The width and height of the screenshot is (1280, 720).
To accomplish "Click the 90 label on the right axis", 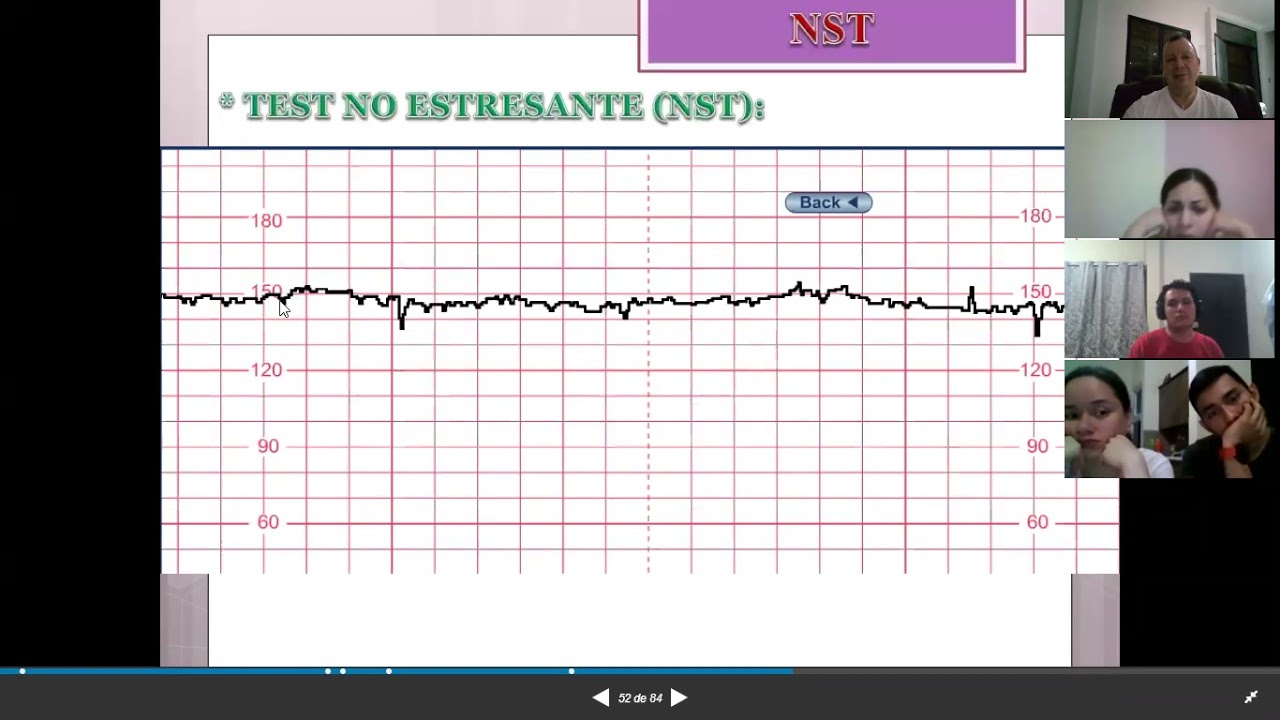I will point(1037,446).
